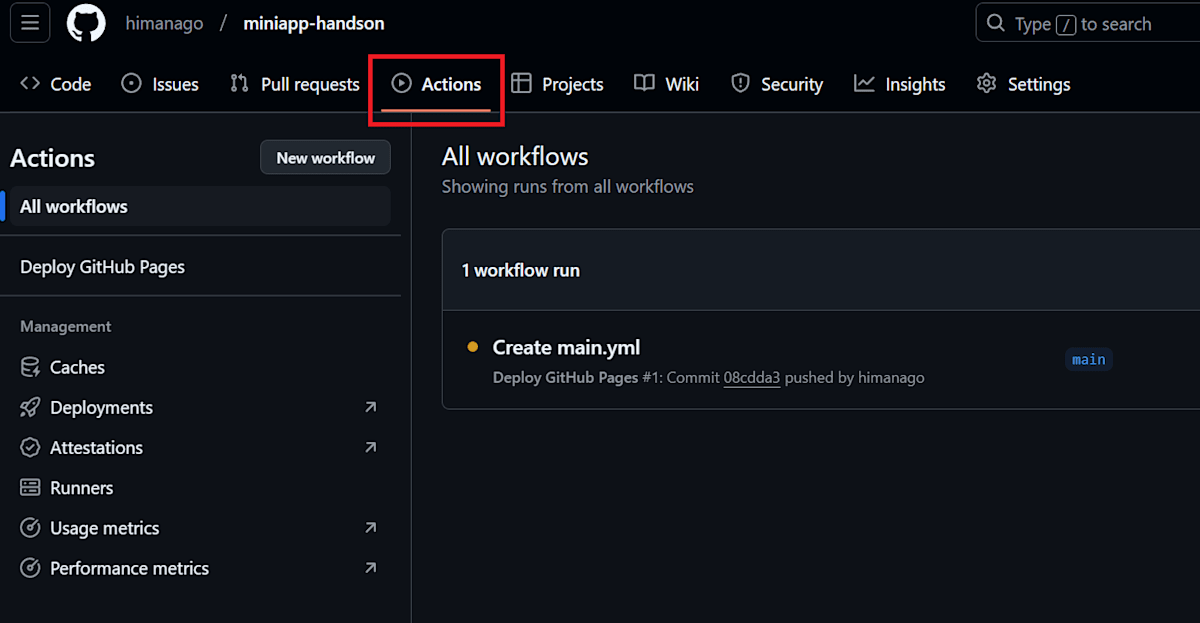This screenshot has width=1200, height=623.
Task: Click the Caches database icon
Action: pos(31,367)
